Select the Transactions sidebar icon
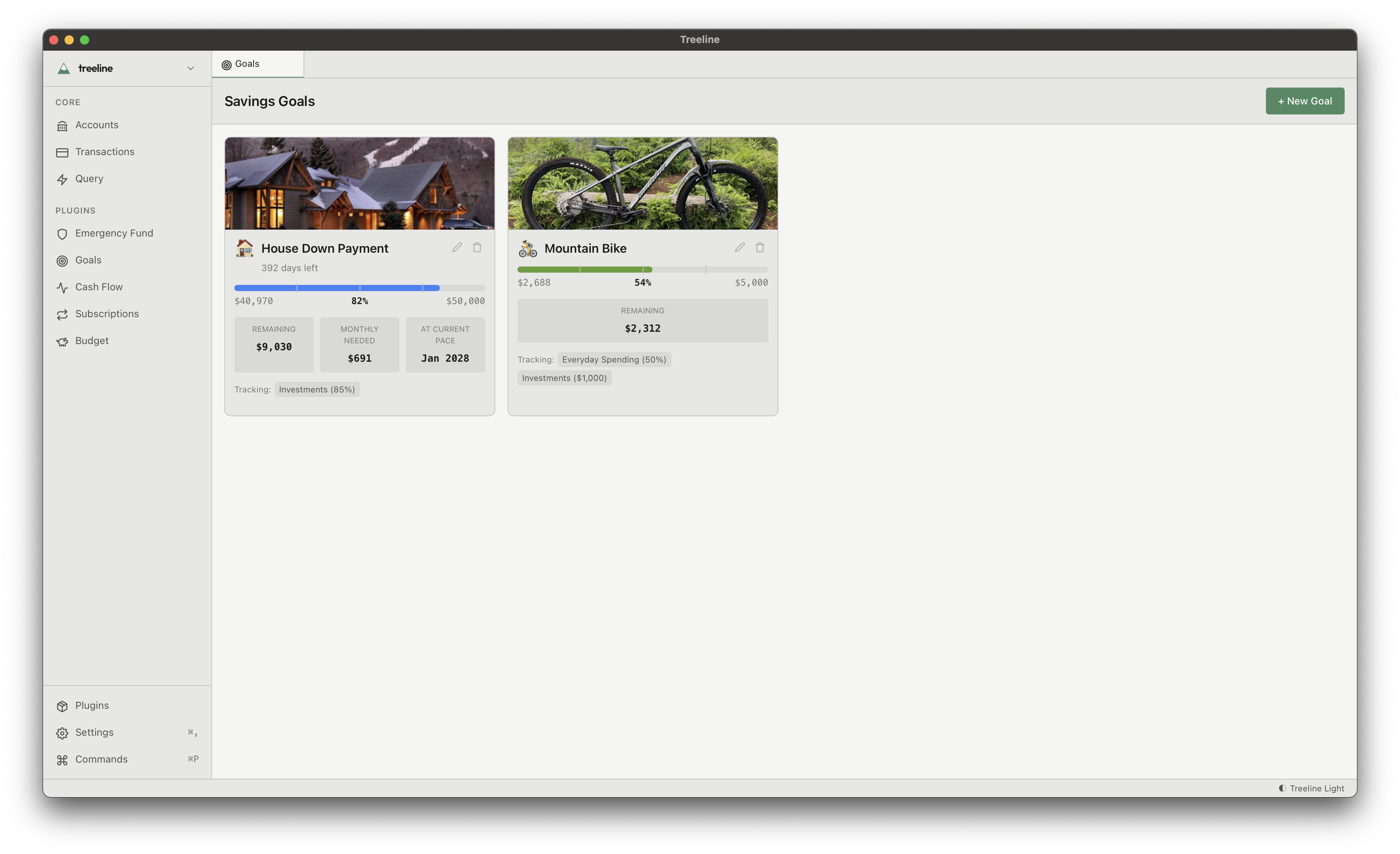This screenshot has width=1400, height=854. [63, 152]
